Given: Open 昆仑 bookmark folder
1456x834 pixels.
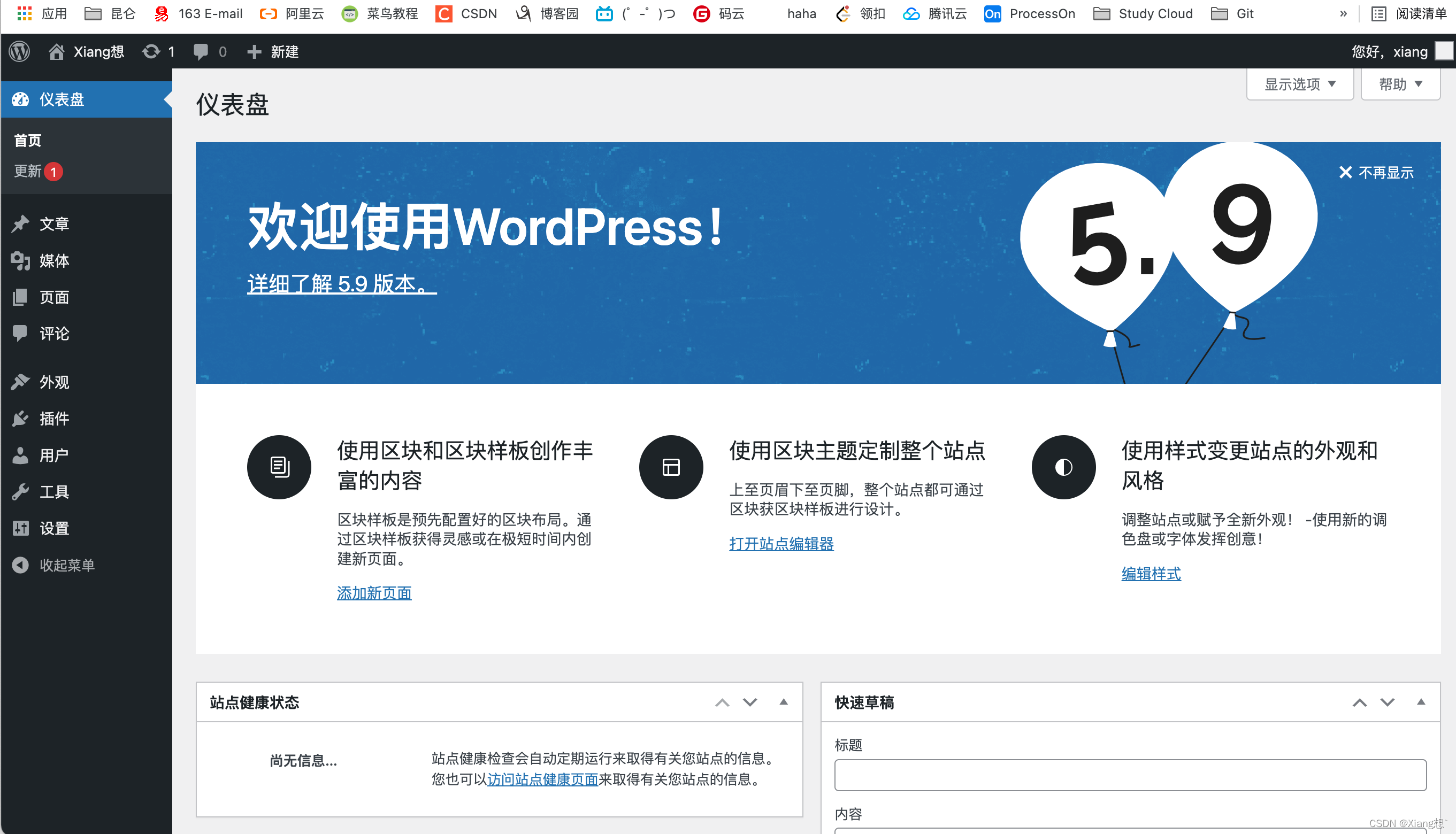Looking at the screenshot, I should pyautogui.click(x=110, y=13).
